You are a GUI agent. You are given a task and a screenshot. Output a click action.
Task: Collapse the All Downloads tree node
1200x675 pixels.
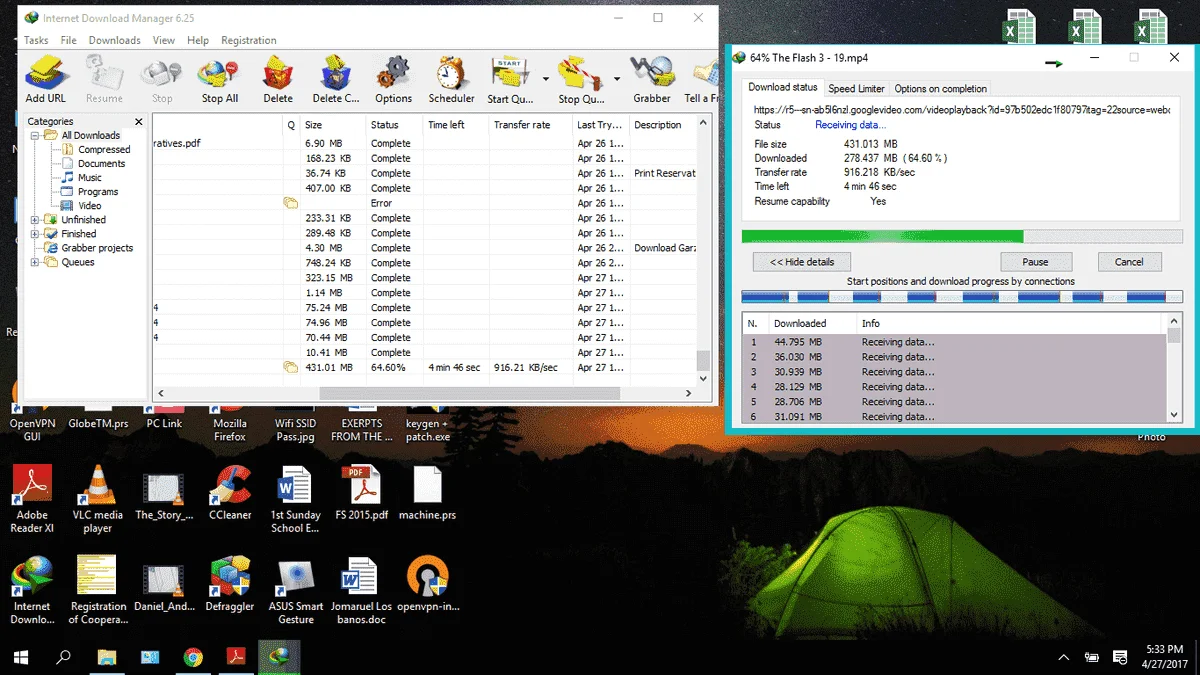point(35,136)
